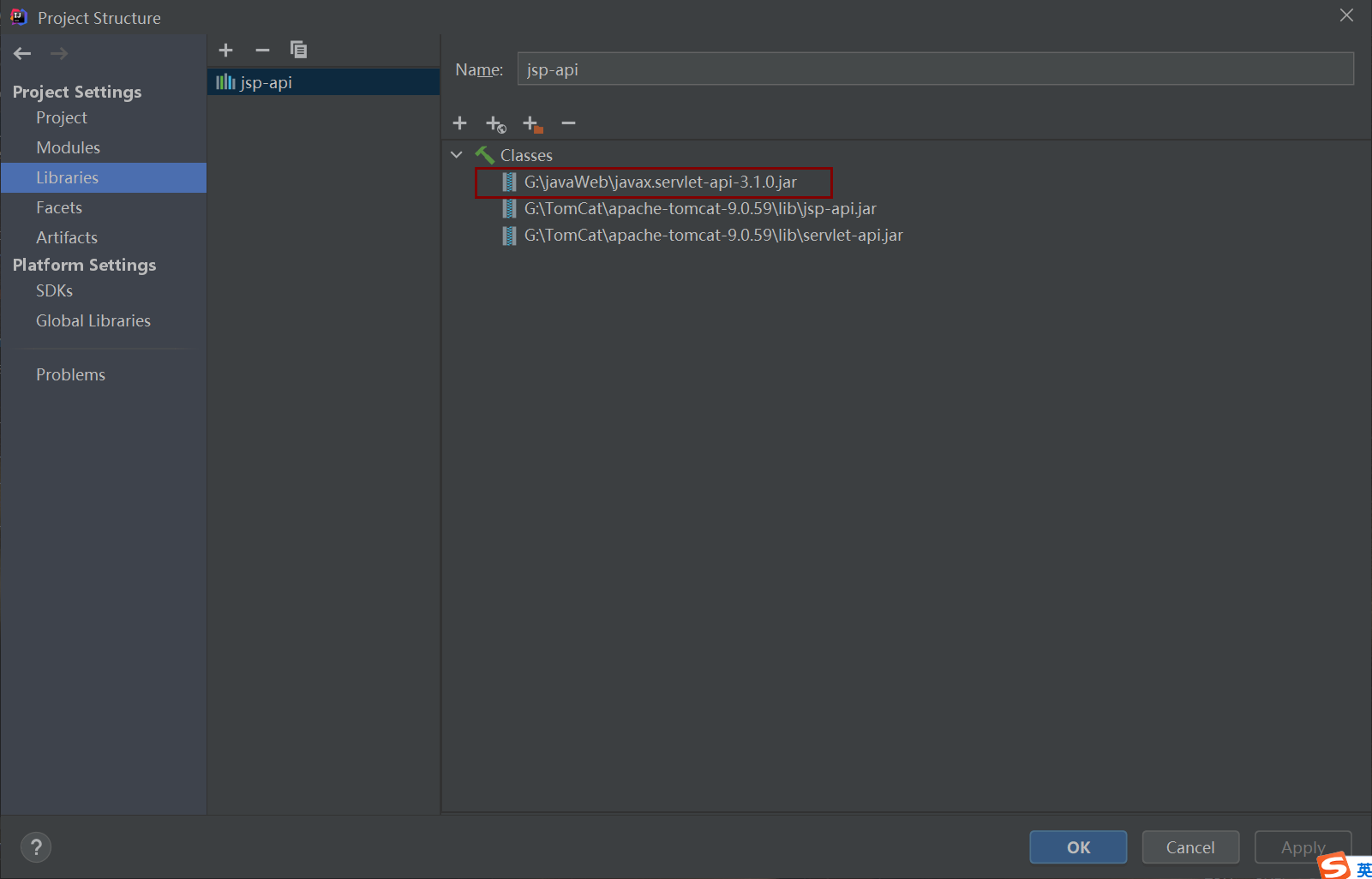Click the back navigation arrow

[x=21, y=53]
